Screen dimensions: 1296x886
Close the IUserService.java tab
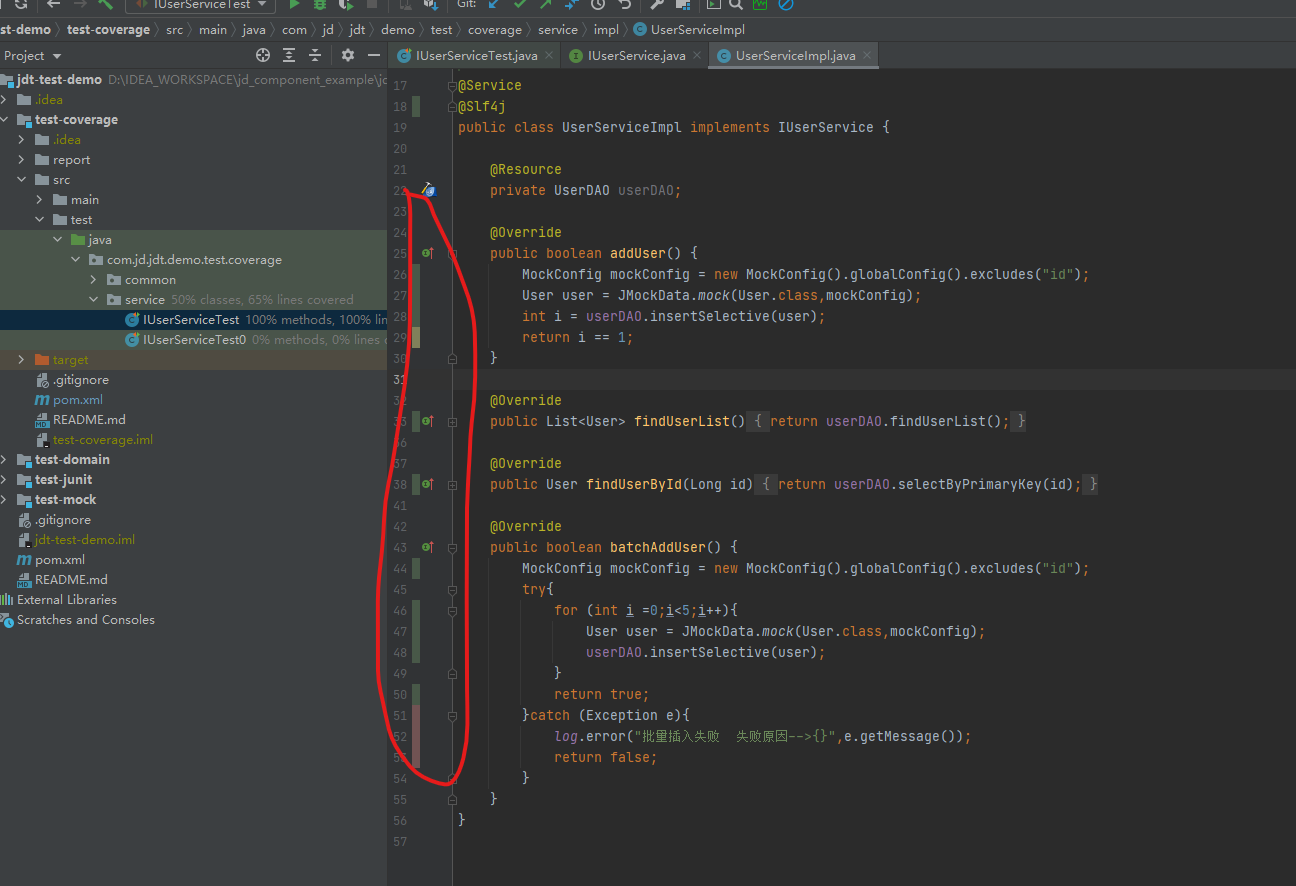(x=697, y=56)
